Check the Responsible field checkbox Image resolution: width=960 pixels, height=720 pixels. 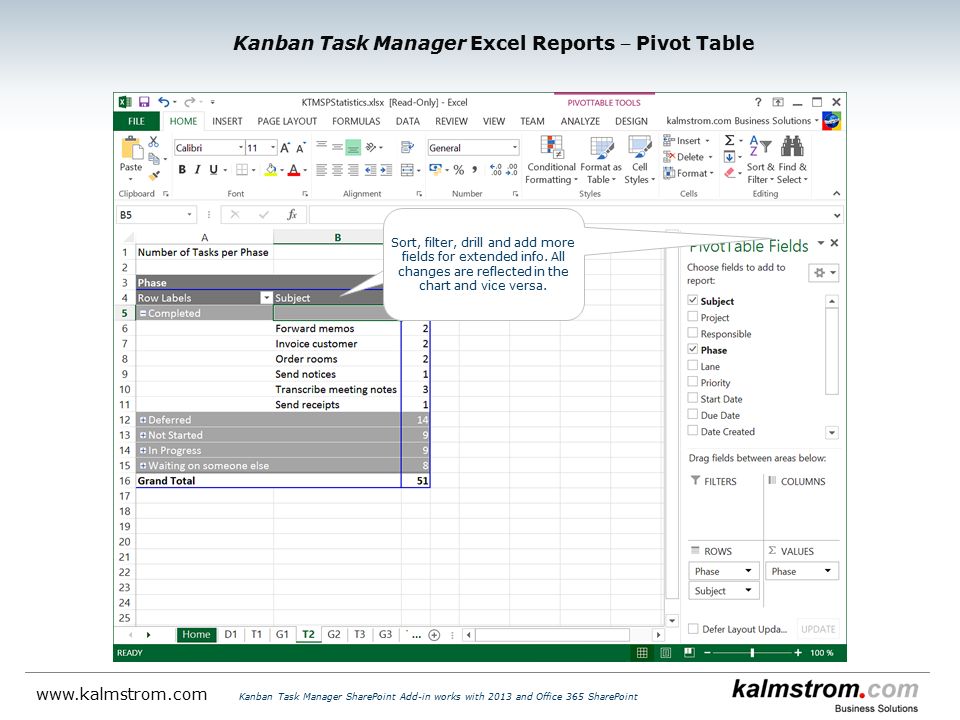(x=692, y=332)
